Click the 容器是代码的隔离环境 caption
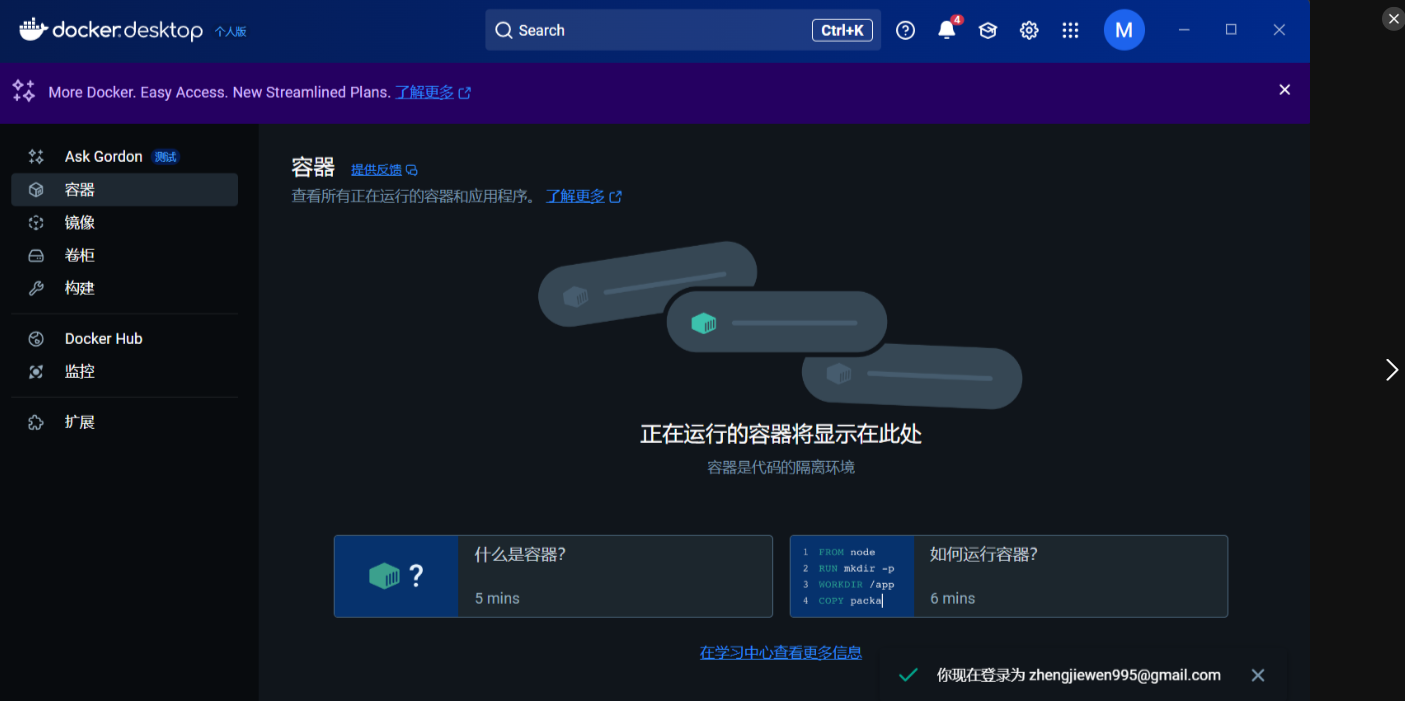This screenshot has height=701, width=1405. pyautogui.click(x=781, y=467)
